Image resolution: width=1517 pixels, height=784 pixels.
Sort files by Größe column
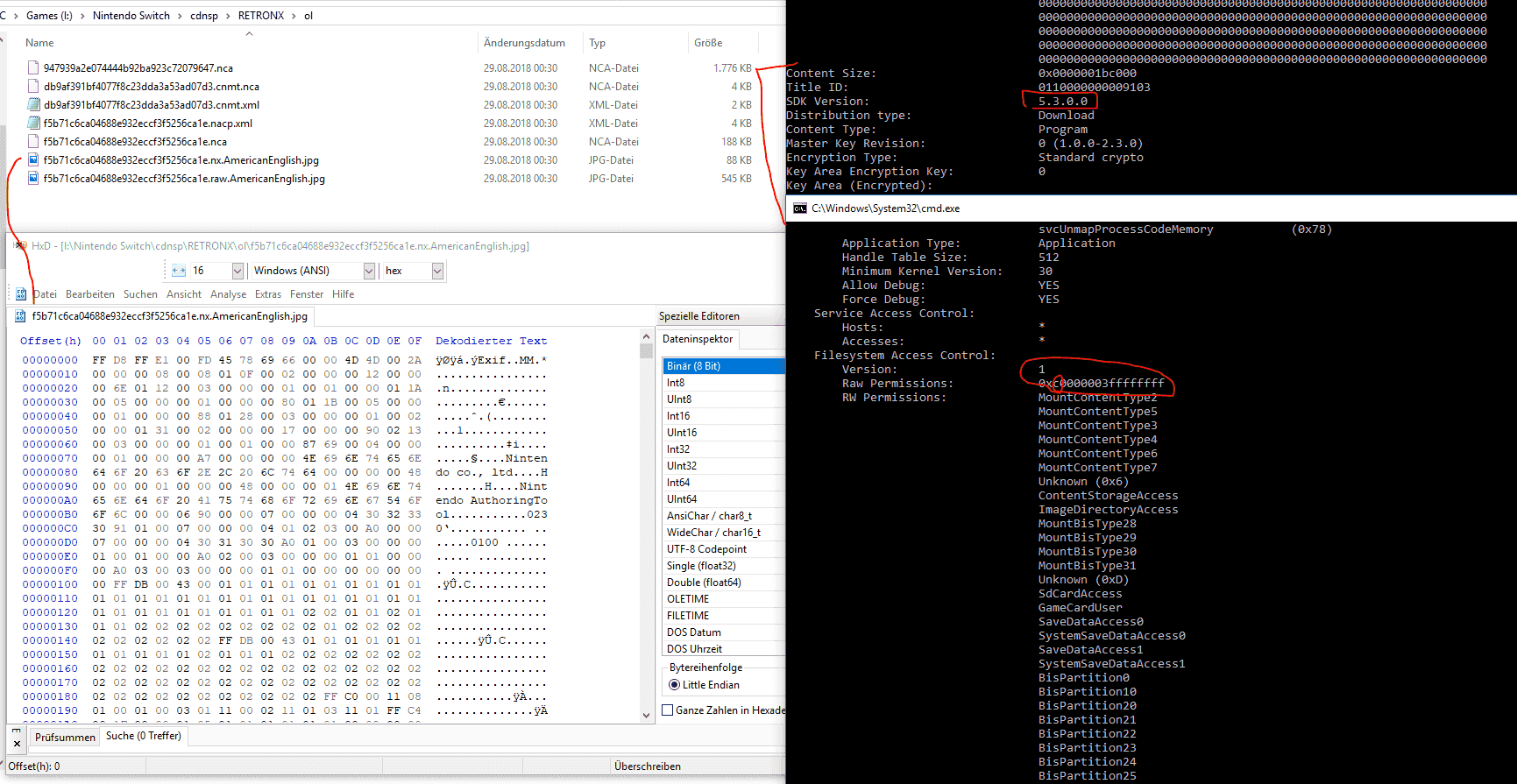[x=708, y=42]
